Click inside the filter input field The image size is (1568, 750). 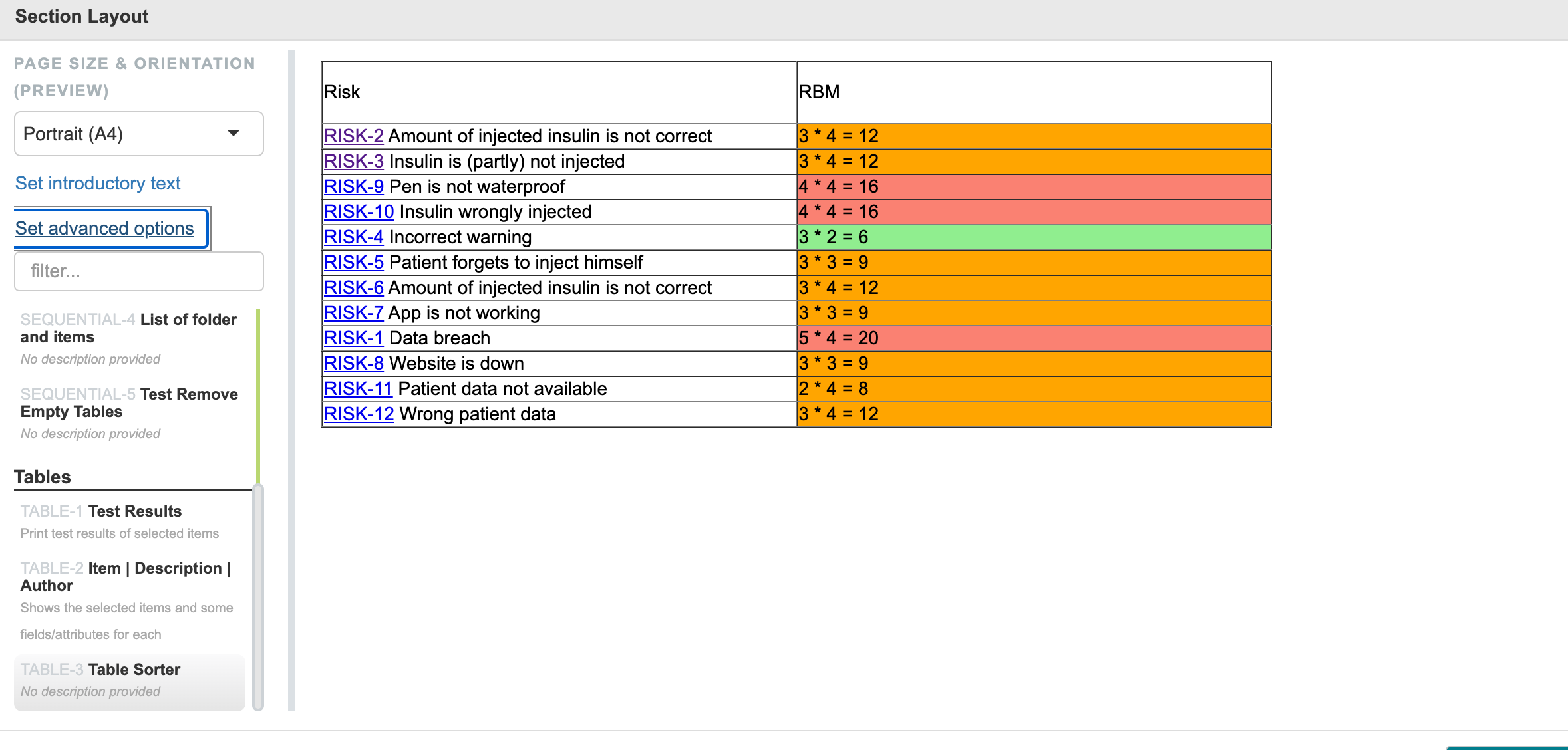click(x=138, y=271)
